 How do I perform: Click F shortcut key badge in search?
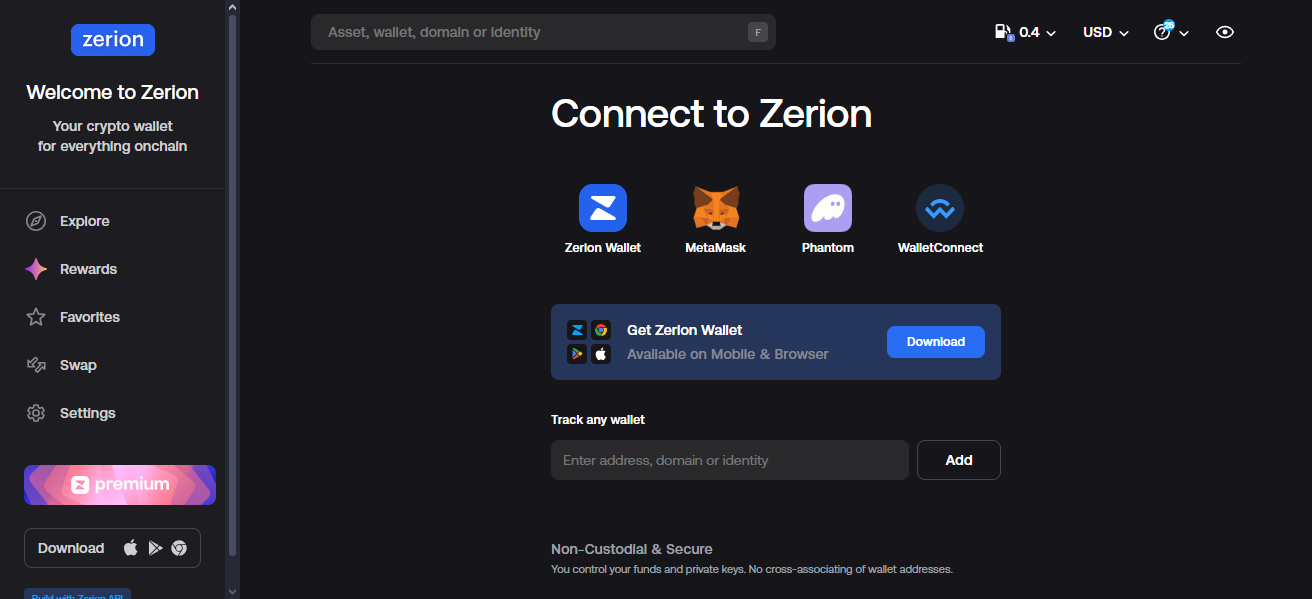click(x=758, y=33)
